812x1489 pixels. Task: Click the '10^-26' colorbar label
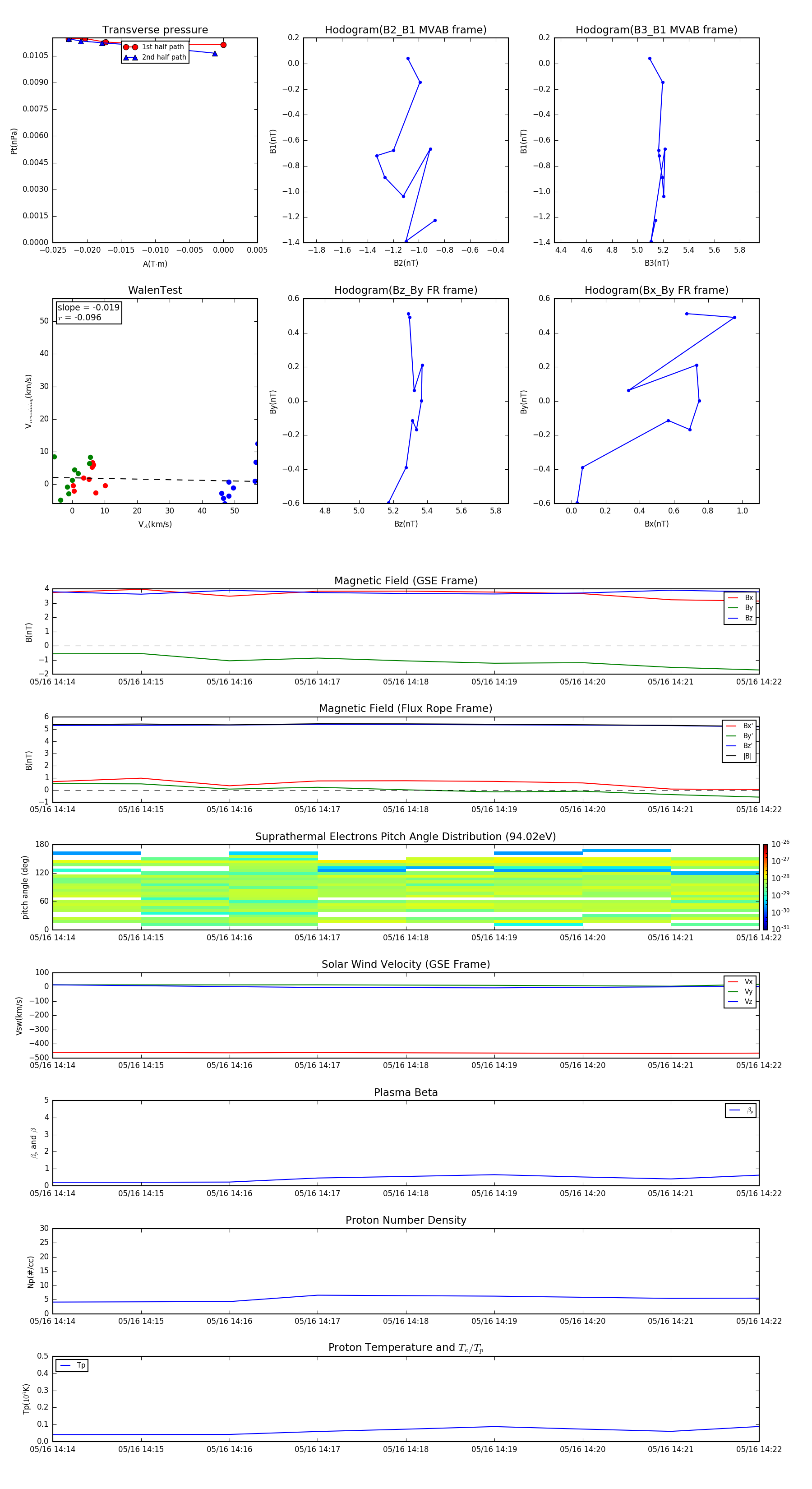tap(780, 844)
